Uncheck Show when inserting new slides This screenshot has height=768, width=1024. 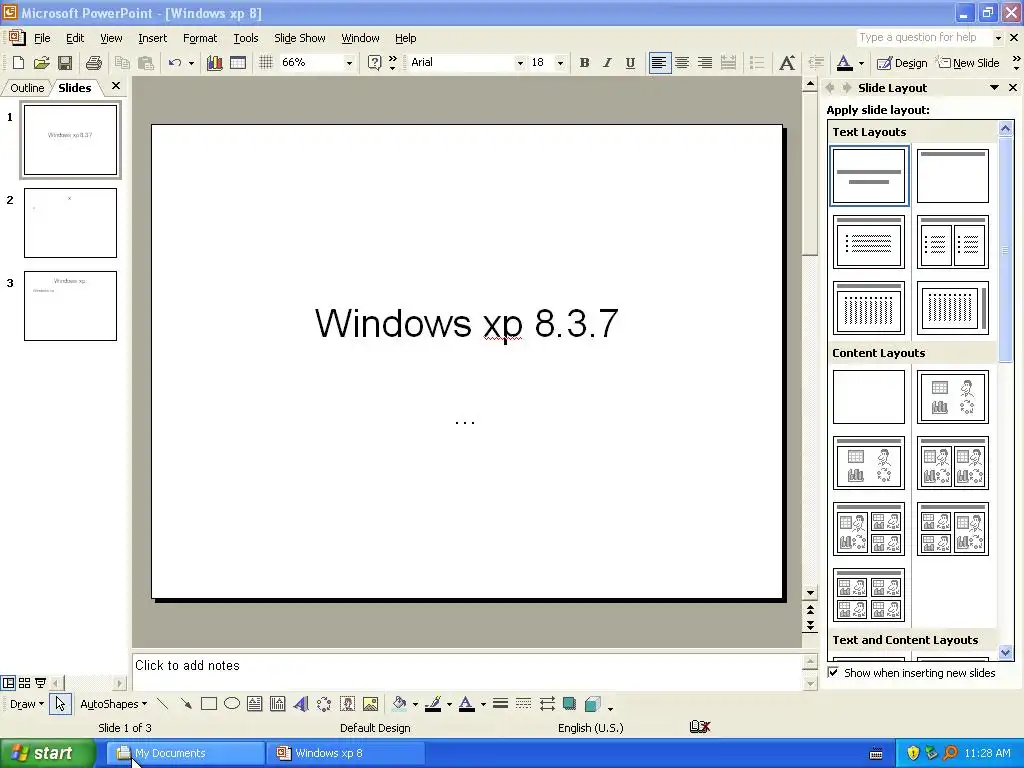[x=833, y=672]
